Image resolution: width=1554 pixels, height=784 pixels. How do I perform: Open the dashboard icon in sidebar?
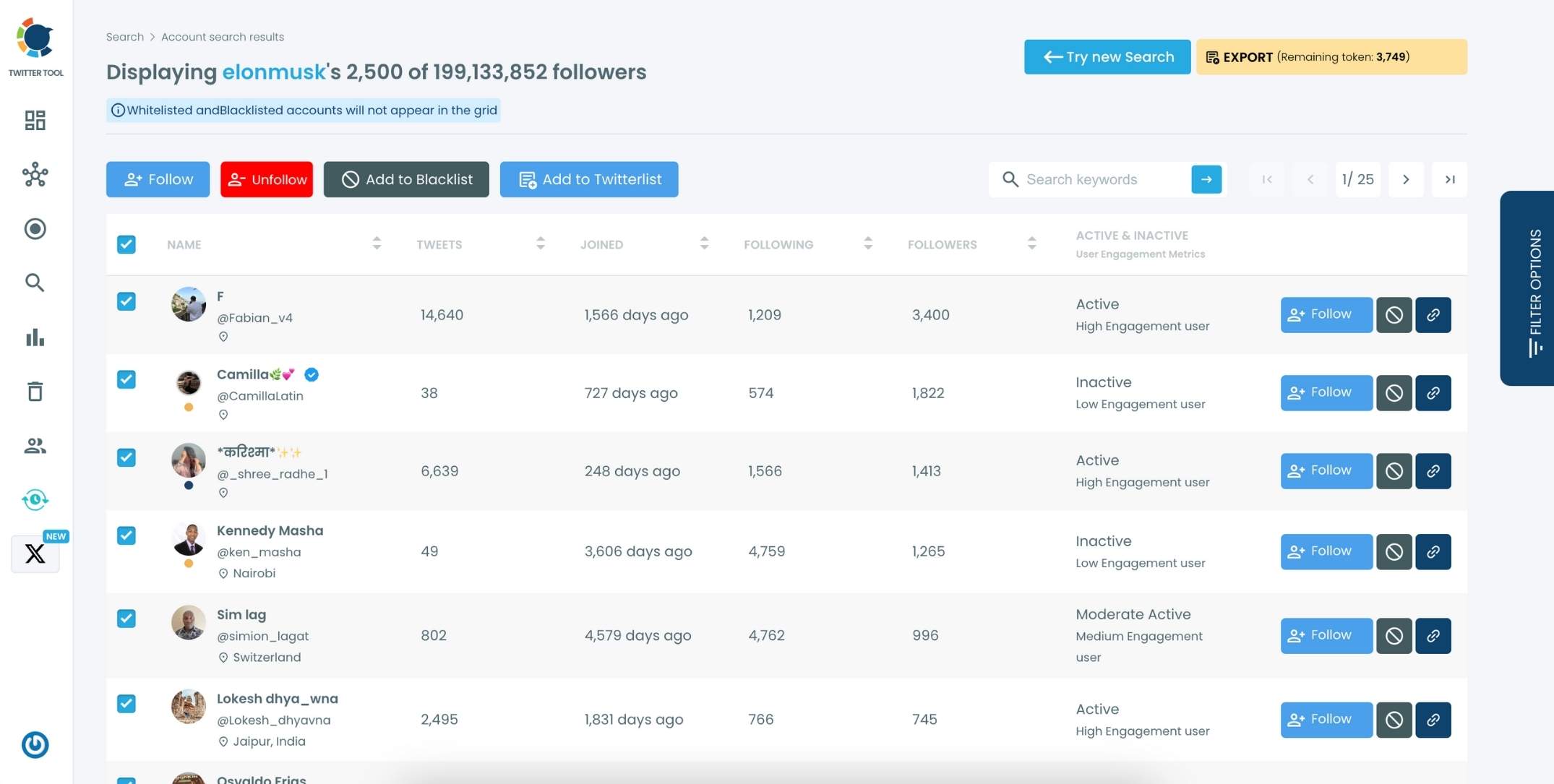pyautogui.click(x=35, y=120)
